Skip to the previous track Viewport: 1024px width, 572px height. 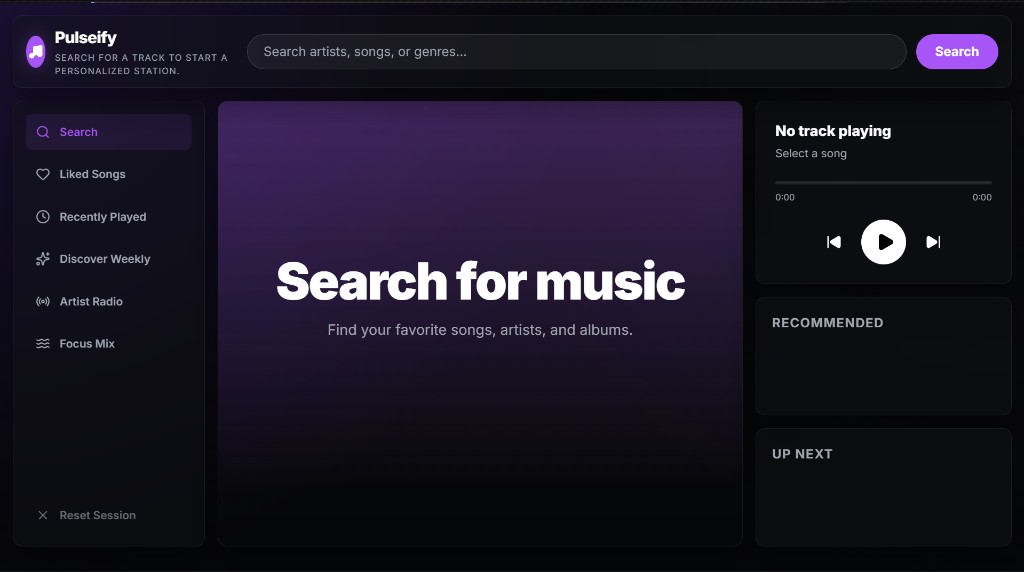[x=834, y=242]
